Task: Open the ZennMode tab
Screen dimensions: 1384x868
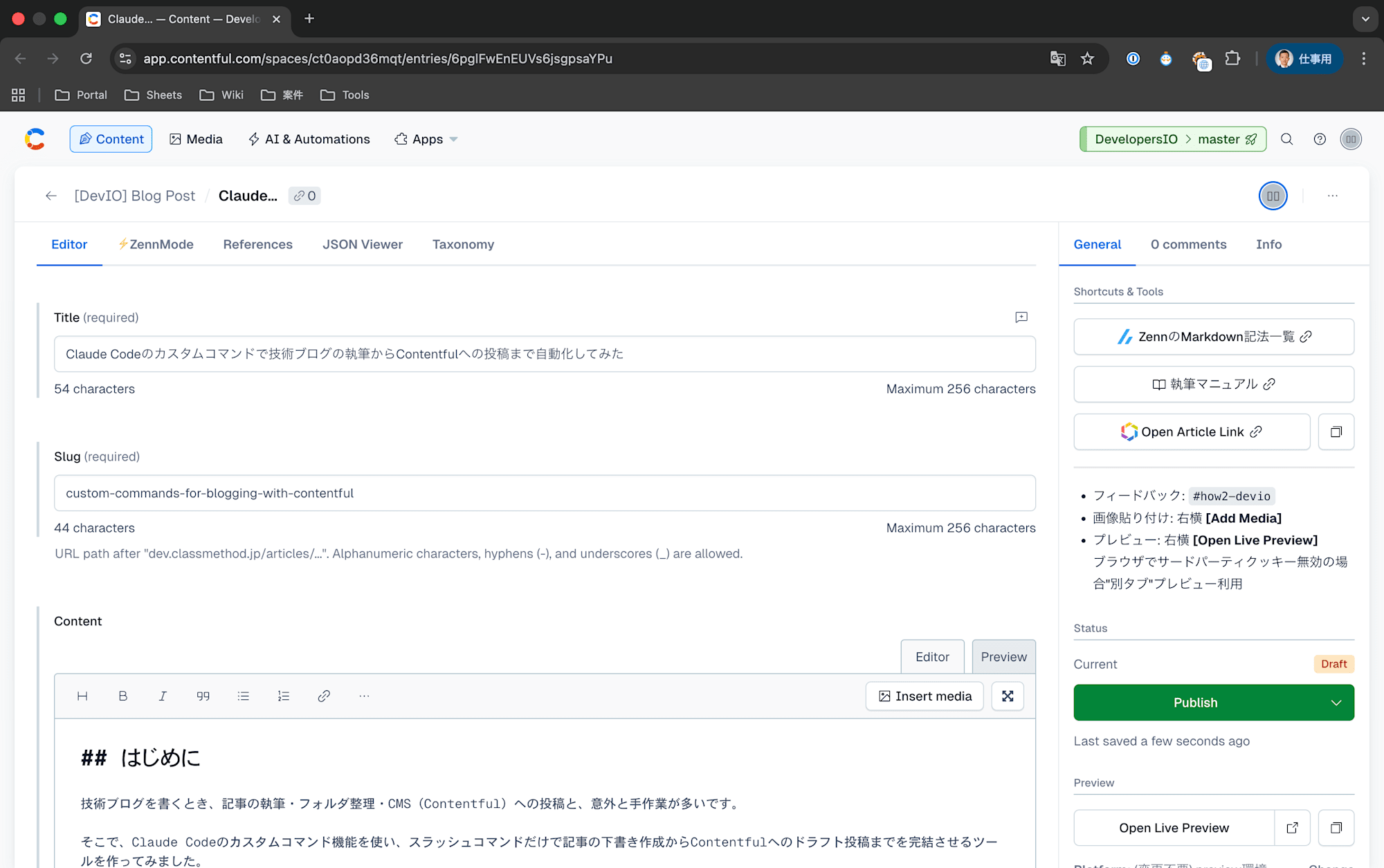Action: [156, 244]
